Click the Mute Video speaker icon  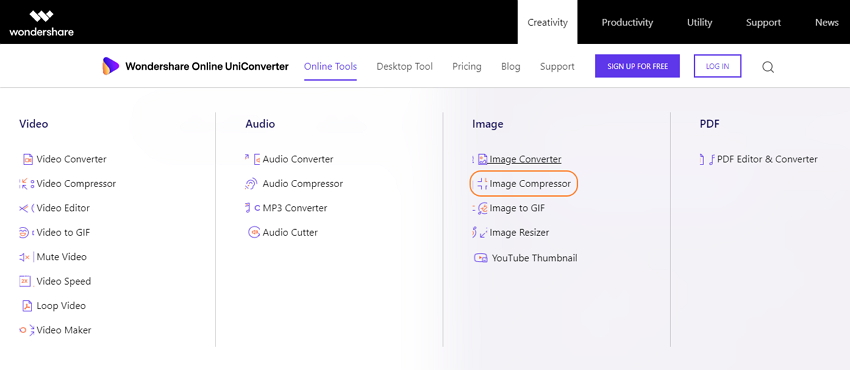(26, 257)
